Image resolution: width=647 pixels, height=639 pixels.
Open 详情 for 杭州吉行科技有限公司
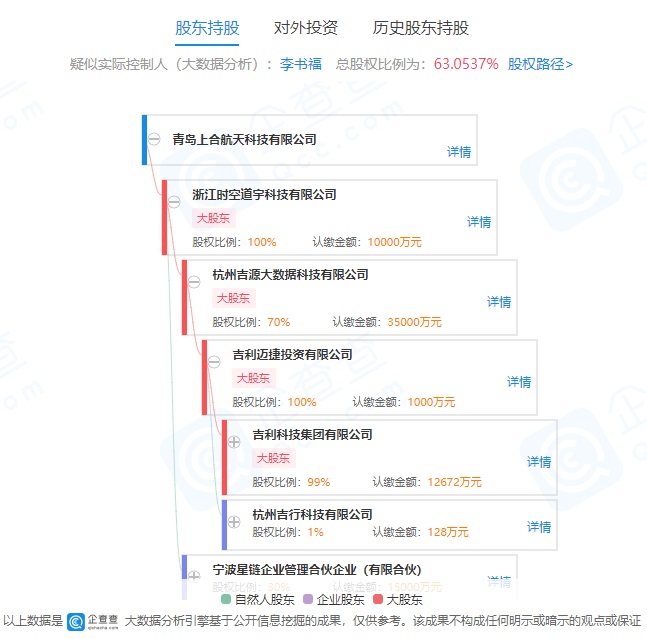click(539, 527)
